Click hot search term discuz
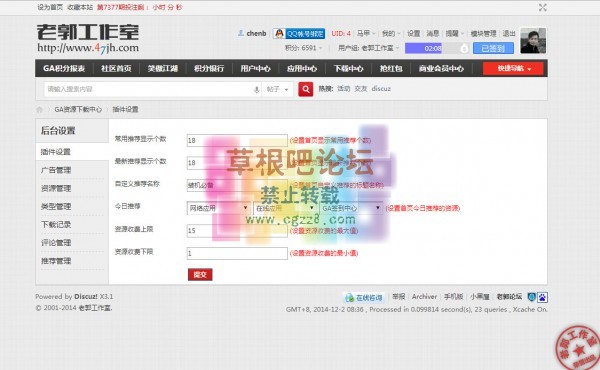 tap(381, 89)
